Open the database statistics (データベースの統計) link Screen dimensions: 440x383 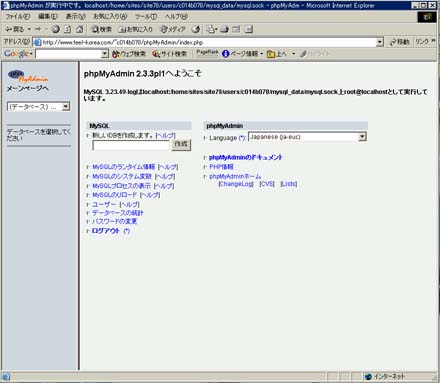(117, 213)
